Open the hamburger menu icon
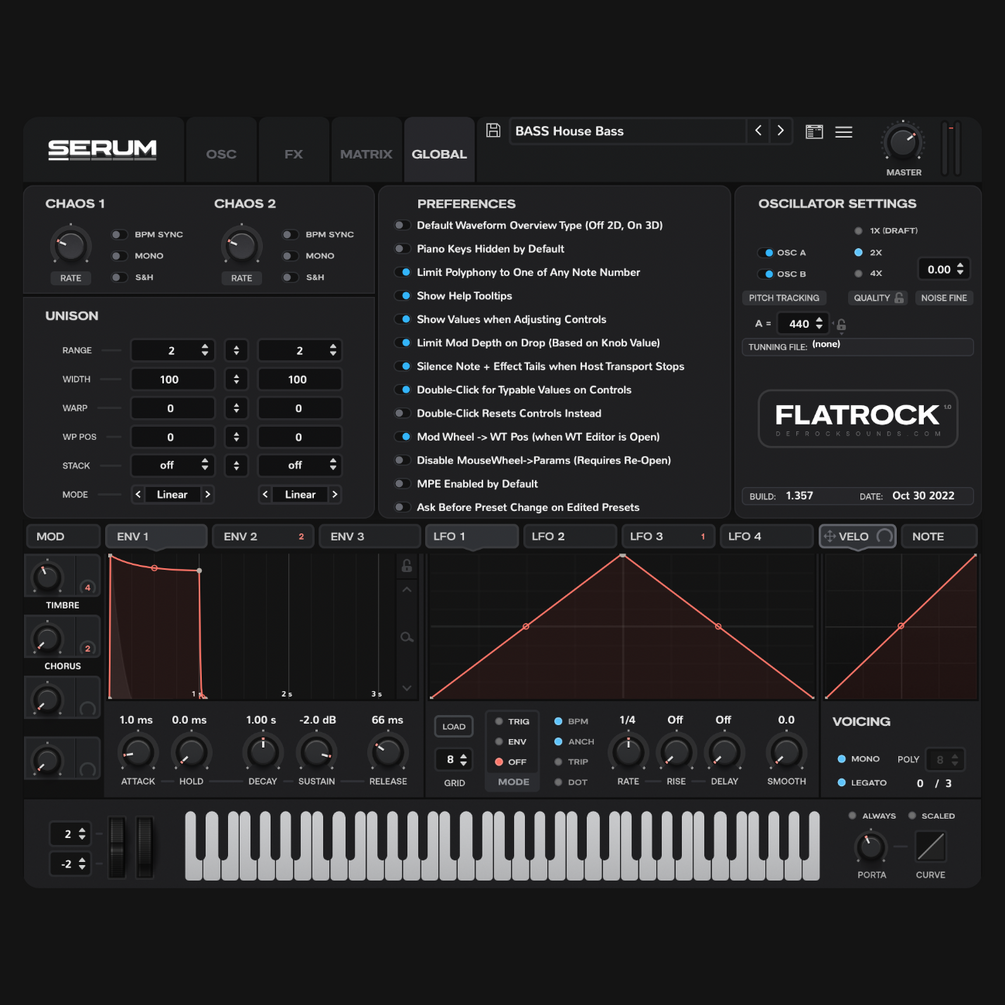The height and width of the screenshot is (1005, 1005). [x=843, y=131]
